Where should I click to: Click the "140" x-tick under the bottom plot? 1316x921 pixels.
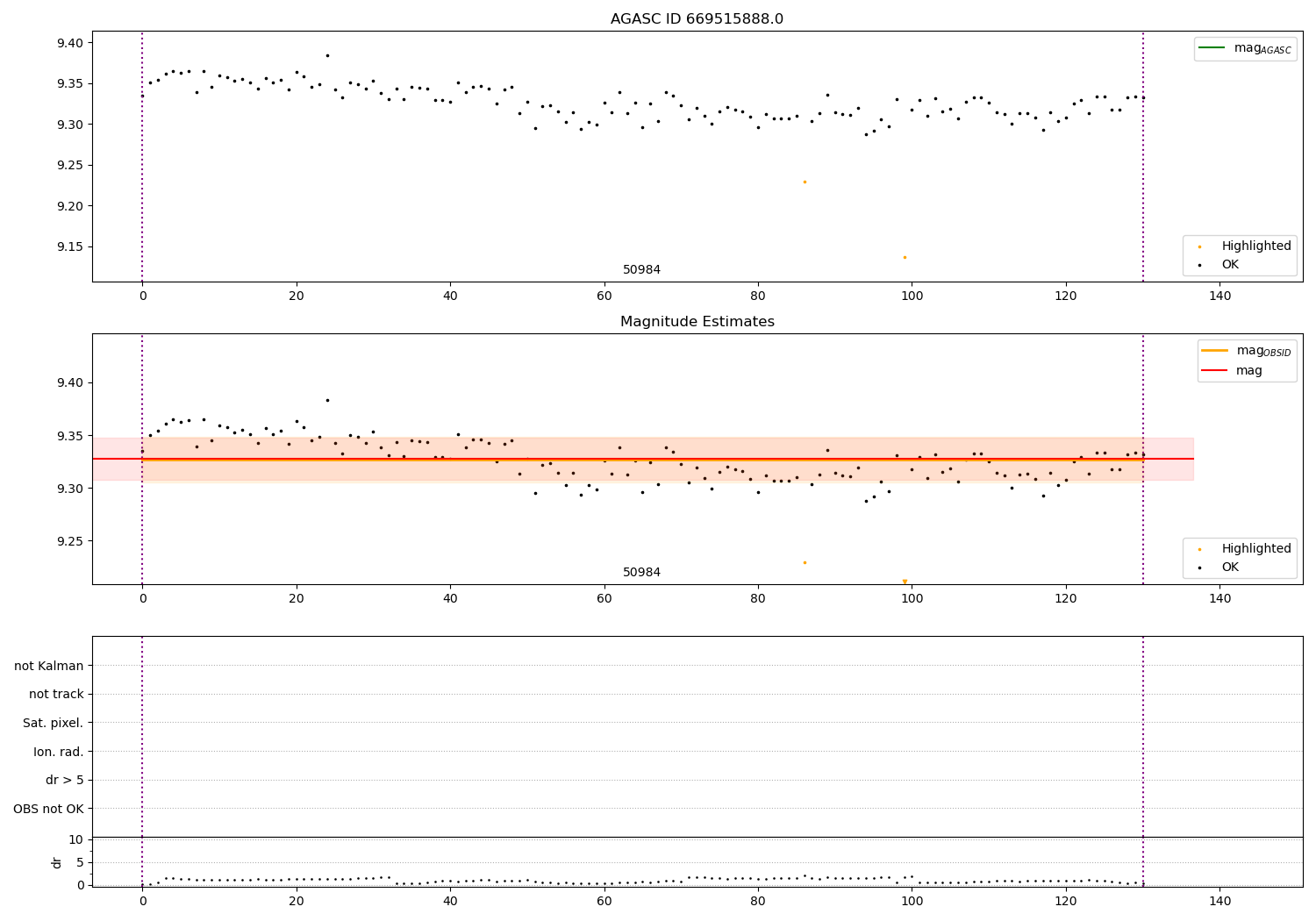point(1219,901)
